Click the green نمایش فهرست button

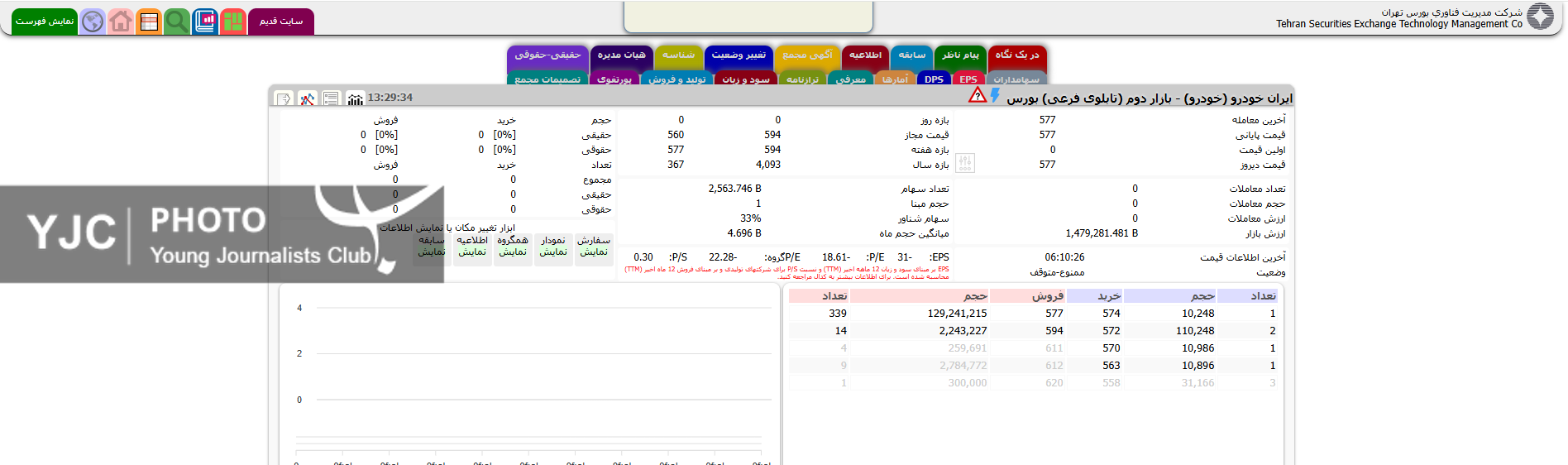click(x=45, y=22)
